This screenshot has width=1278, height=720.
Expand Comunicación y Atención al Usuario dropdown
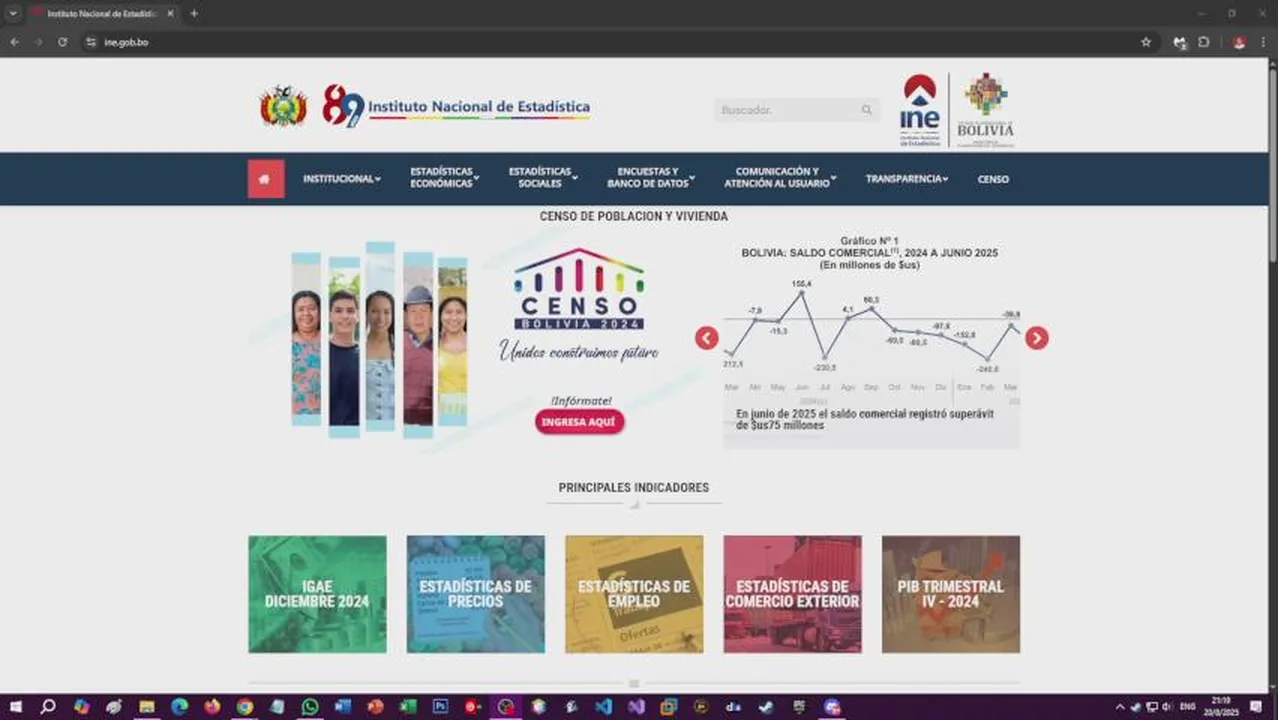(780, 178)
